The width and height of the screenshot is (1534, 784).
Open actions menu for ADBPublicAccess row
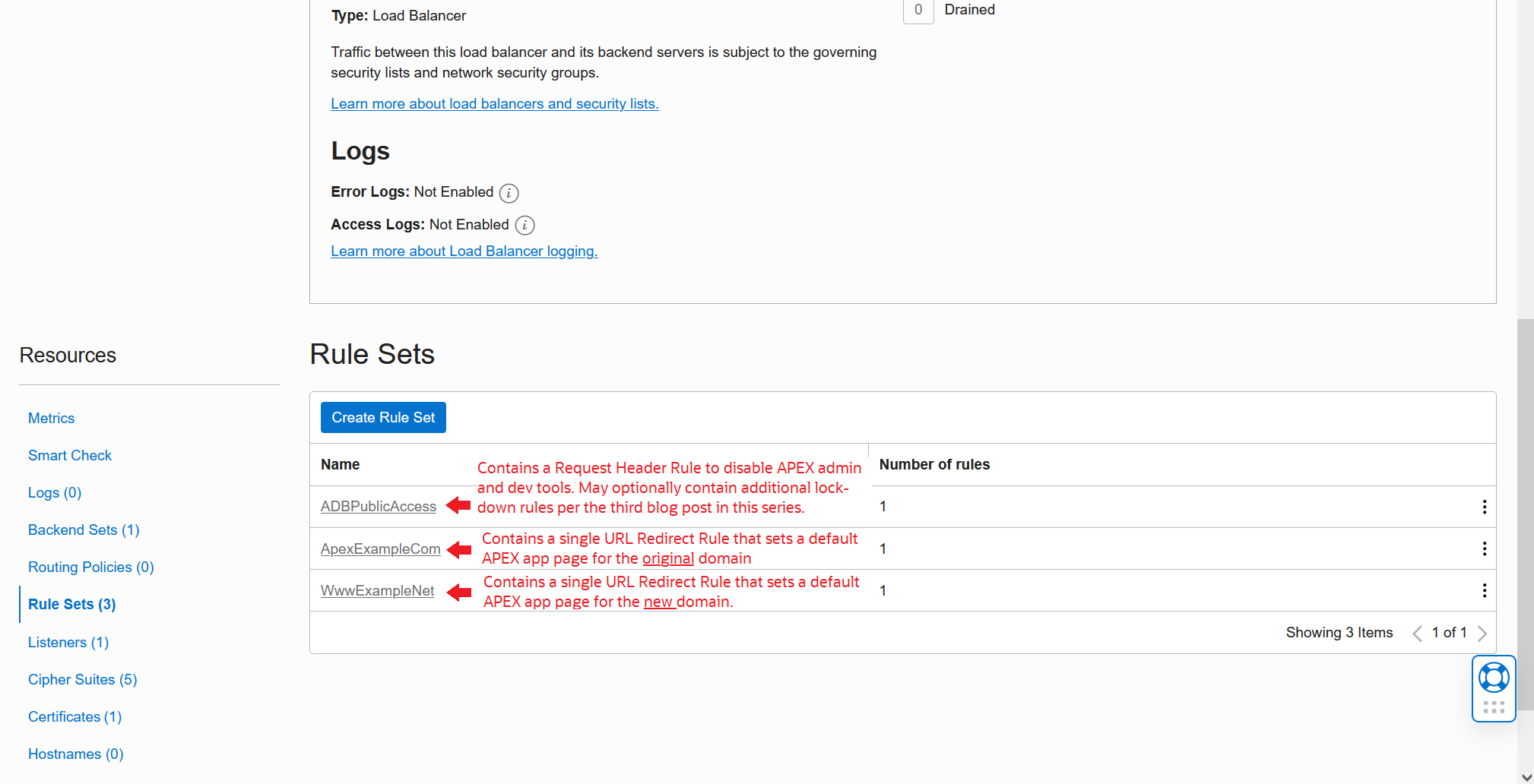click(1484, 507)
